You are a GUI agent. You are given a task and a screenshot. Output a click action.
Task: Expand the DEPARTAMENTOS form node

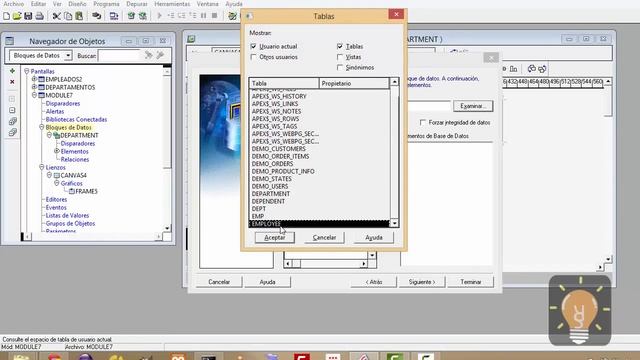pos(34,87)
